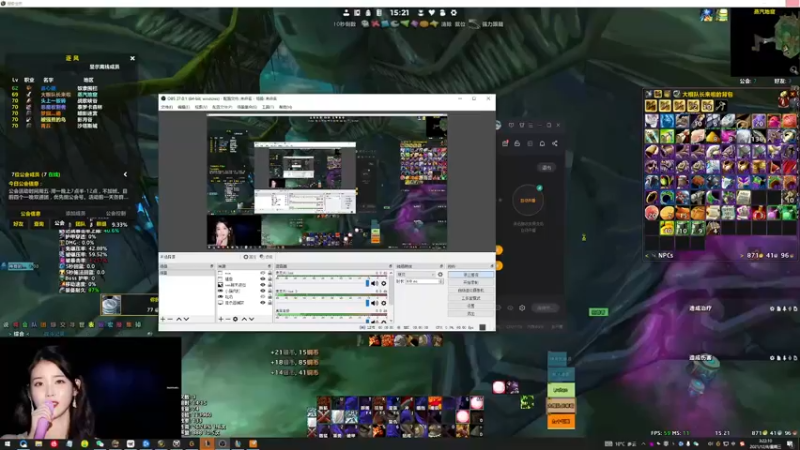Image resolution: width=800 pixels, height=450 pixels.
Task: Move source down in sources dock
Action: 252,319
